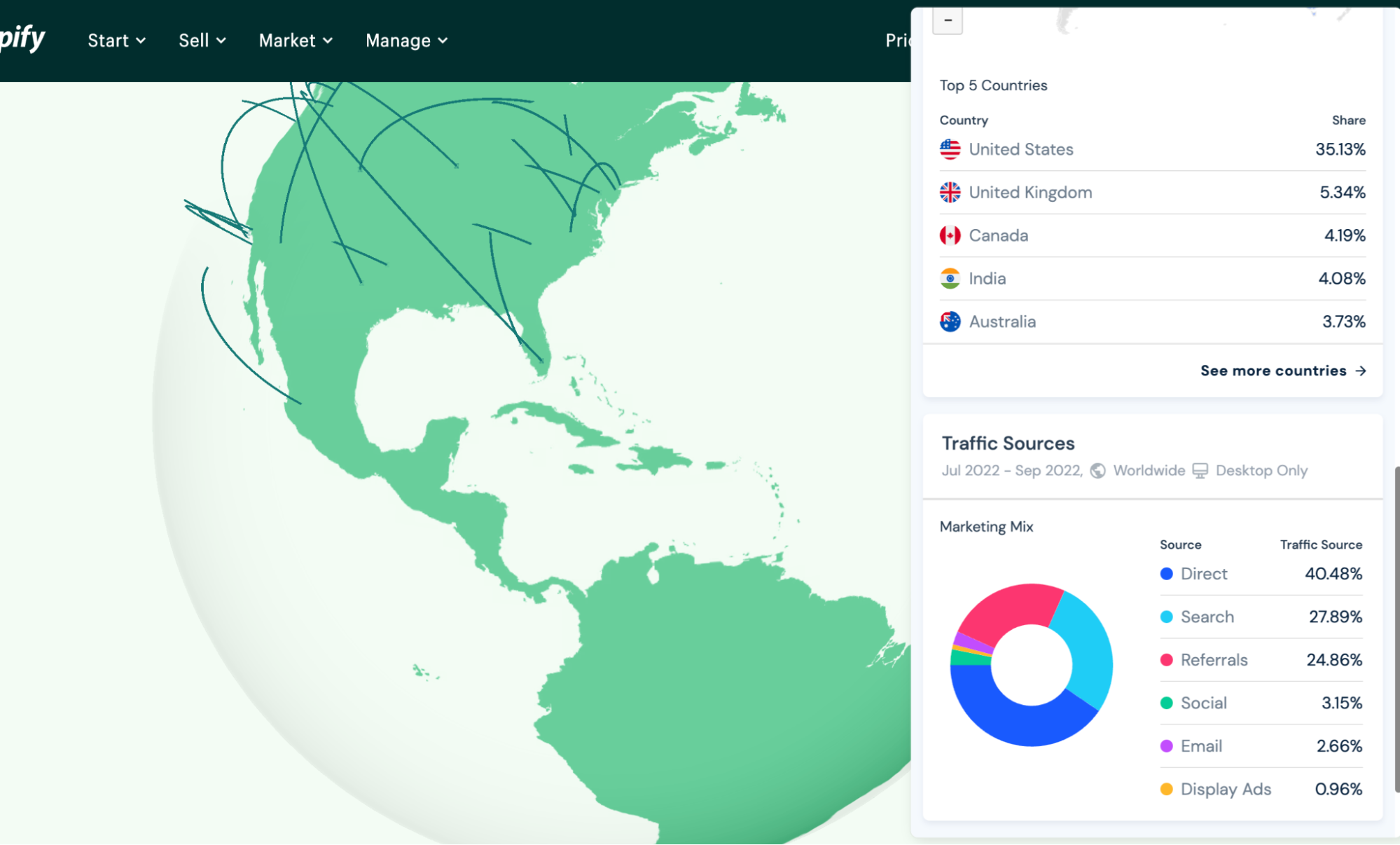Expand the Market dropdown menu
1400x845 pixels.
(x=295, y=41)
